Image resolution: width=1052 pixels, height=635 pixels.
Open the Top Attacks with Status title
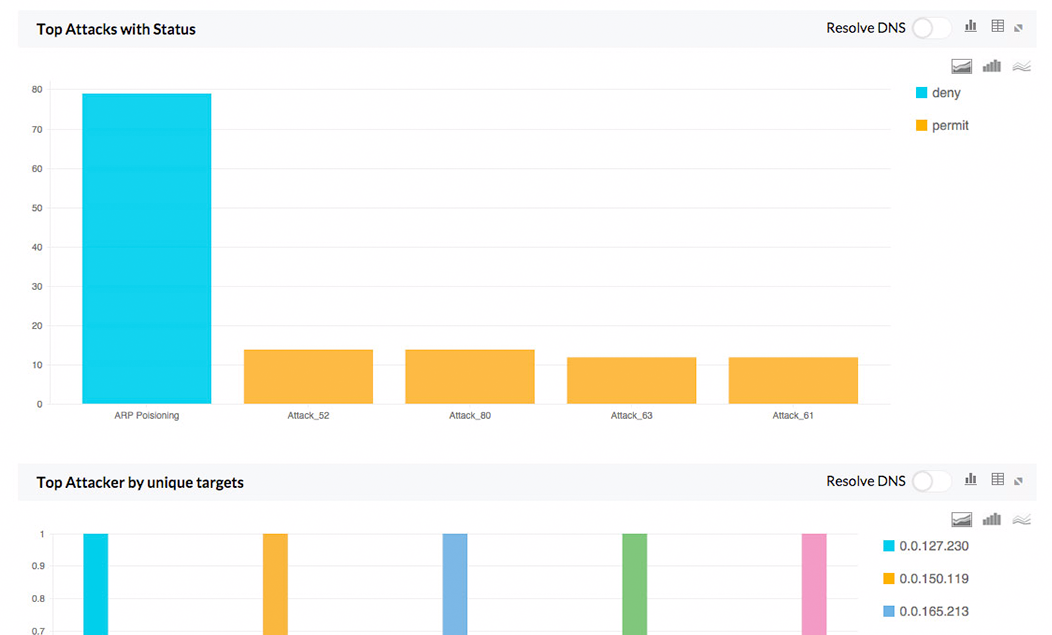click(116, 29)
